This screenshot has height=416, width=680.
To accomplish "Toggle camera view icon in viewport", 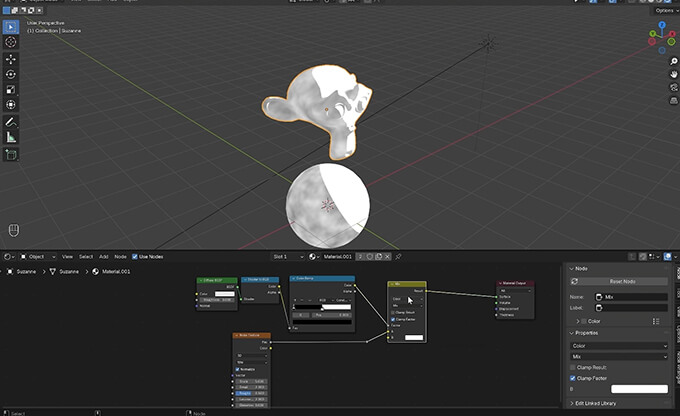I will coord(673,87).
